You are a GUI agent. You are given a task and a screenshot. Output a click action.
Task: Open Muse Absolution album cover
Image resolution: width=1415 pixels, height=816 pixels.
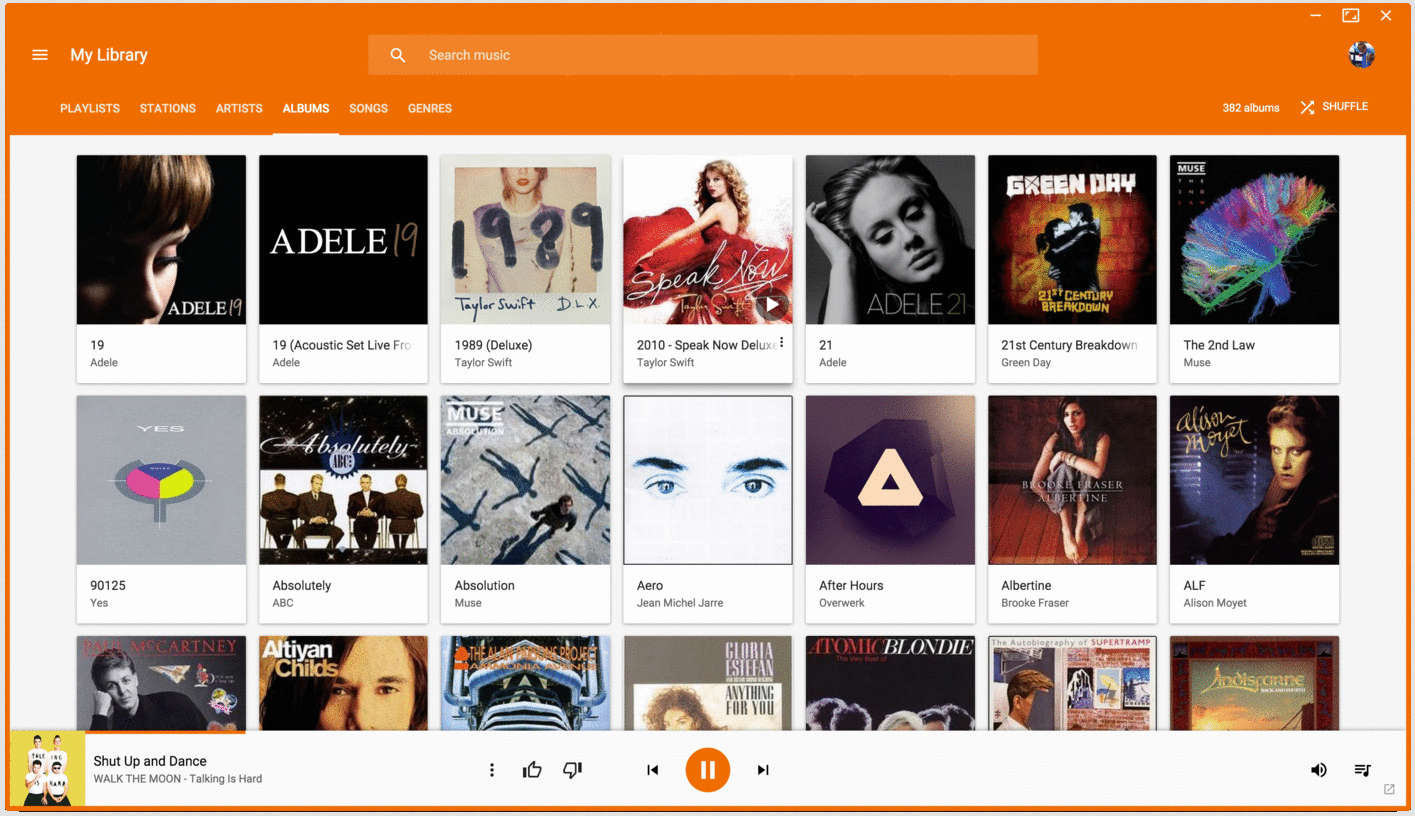(x=526, y=480)
